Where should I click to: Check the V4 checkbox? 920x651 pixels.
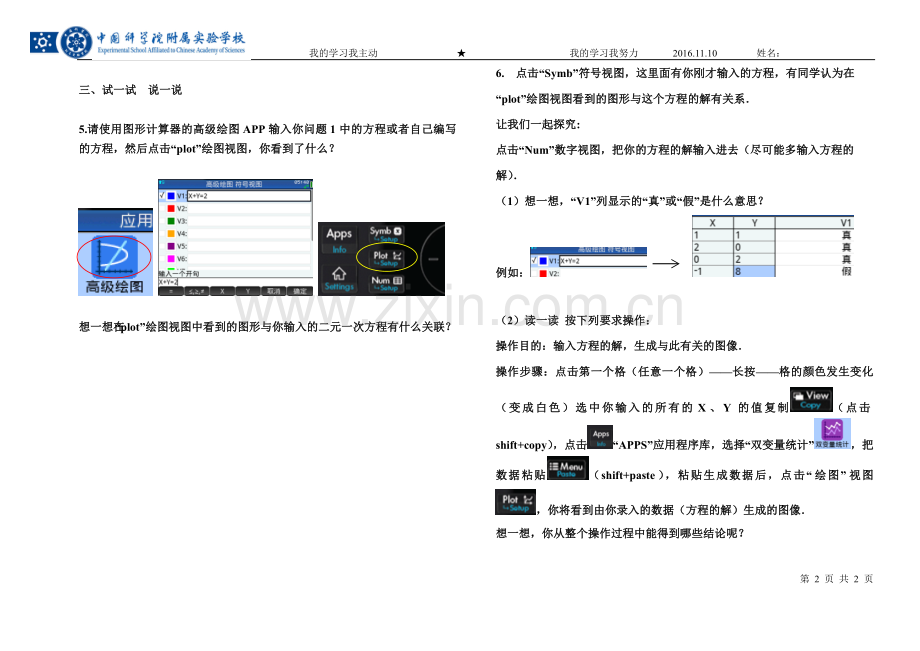click(162, 233)
